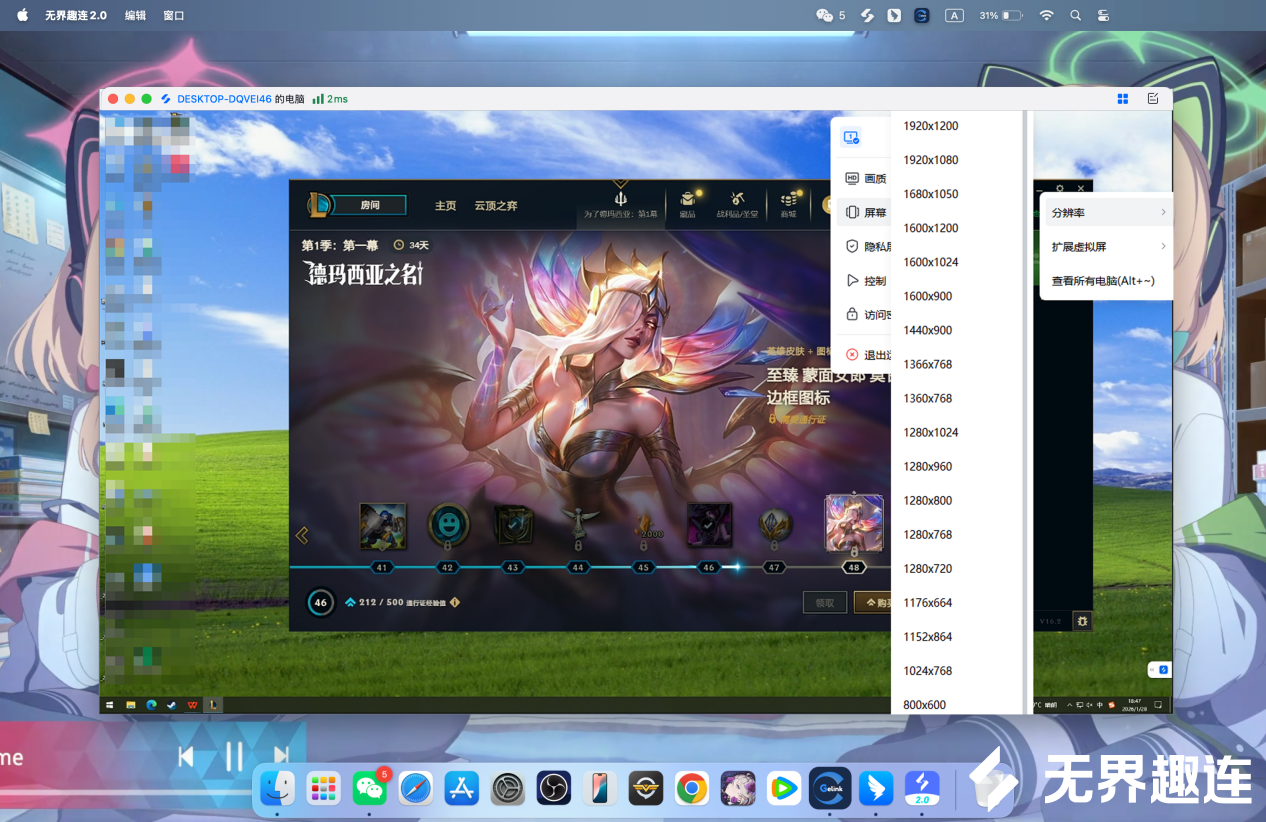This screenshot has height=822, width=1266.
Task: Open the 隐私屏 privacy shield option
Action: [x=866, y=246]
